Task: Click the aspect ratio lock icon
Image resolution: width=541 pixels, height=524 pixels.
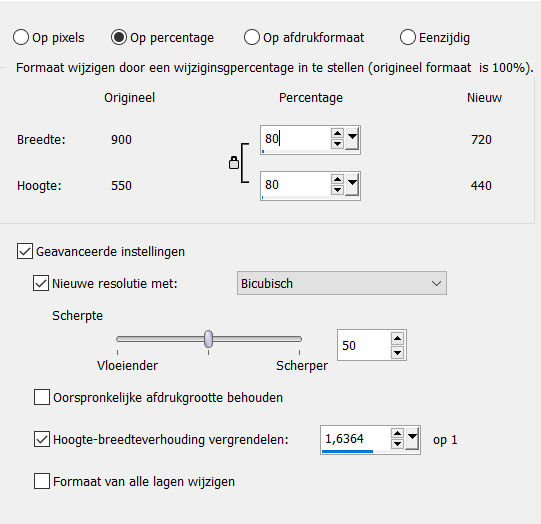Action: coord(234,162)
